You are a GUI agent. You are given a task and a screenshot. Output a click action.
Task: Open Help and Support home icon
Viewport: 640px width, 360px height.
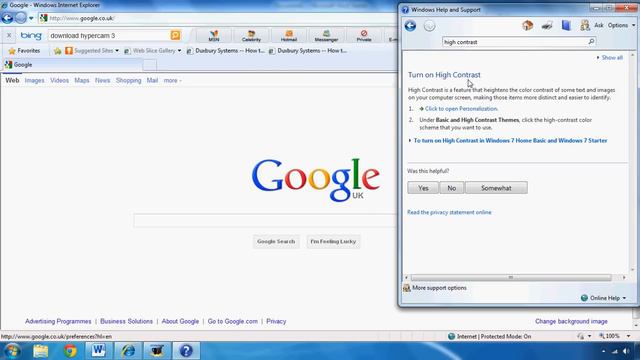[x=527, y=25]
